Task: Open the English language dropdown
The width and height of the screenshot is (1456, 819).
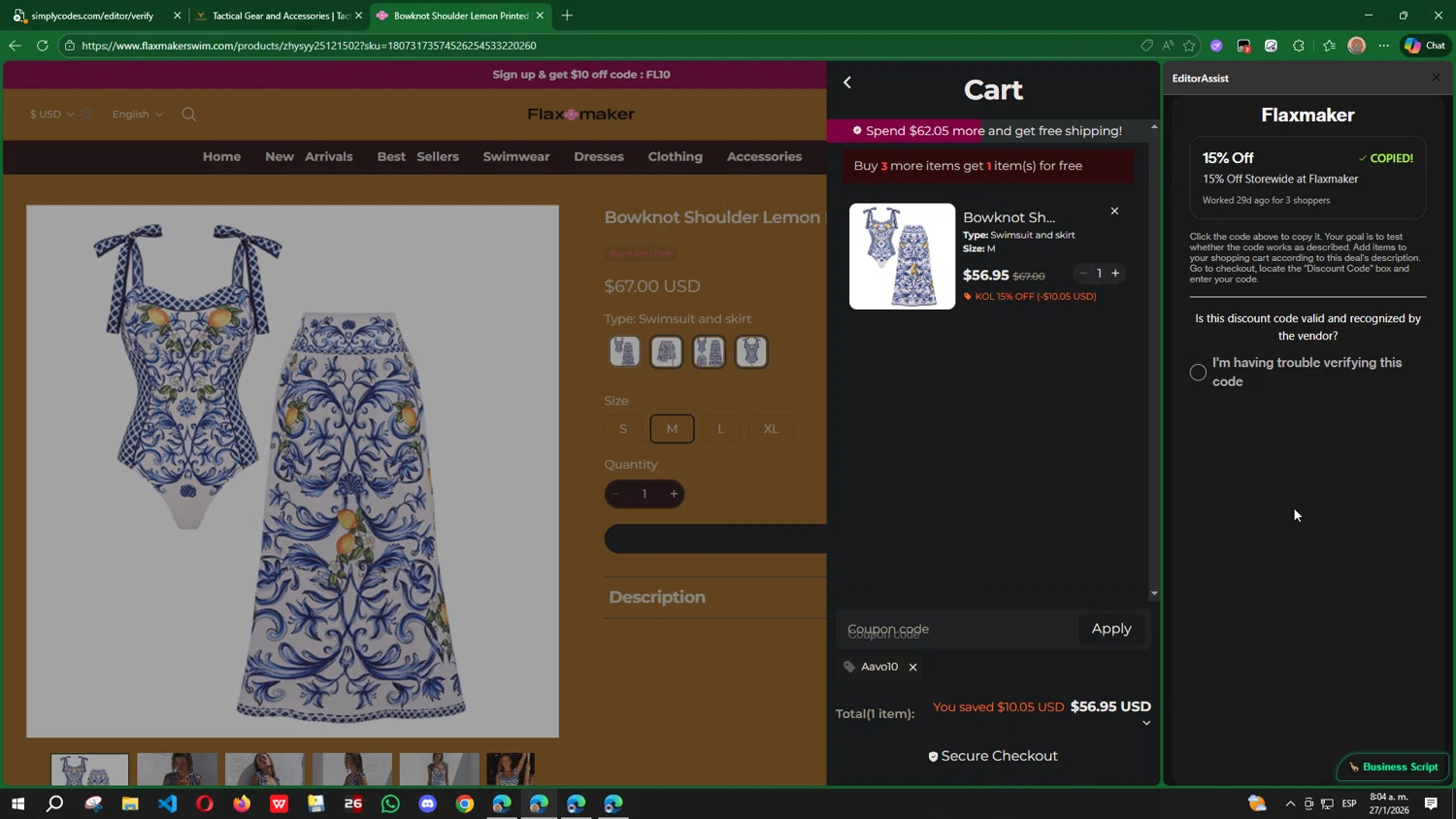Action: [x=137, y=115]
